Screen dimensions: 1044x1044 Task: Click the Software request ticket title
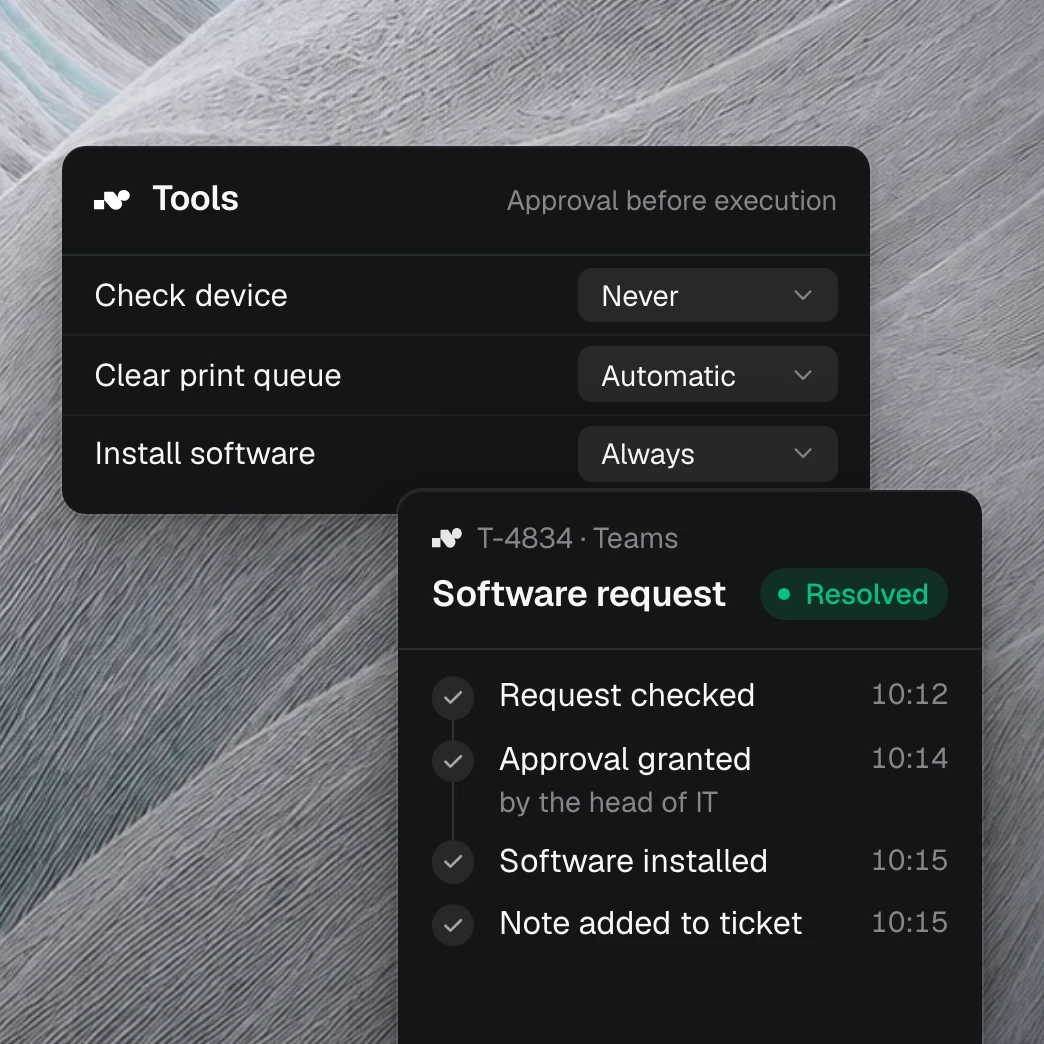pos(579,594)
